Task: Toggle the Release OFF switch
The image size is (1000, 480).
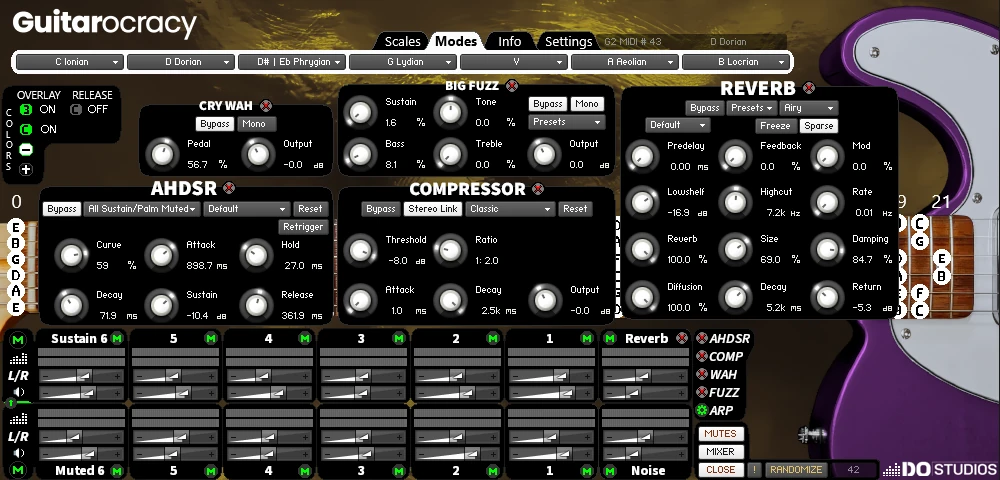Action: (76, 110)
